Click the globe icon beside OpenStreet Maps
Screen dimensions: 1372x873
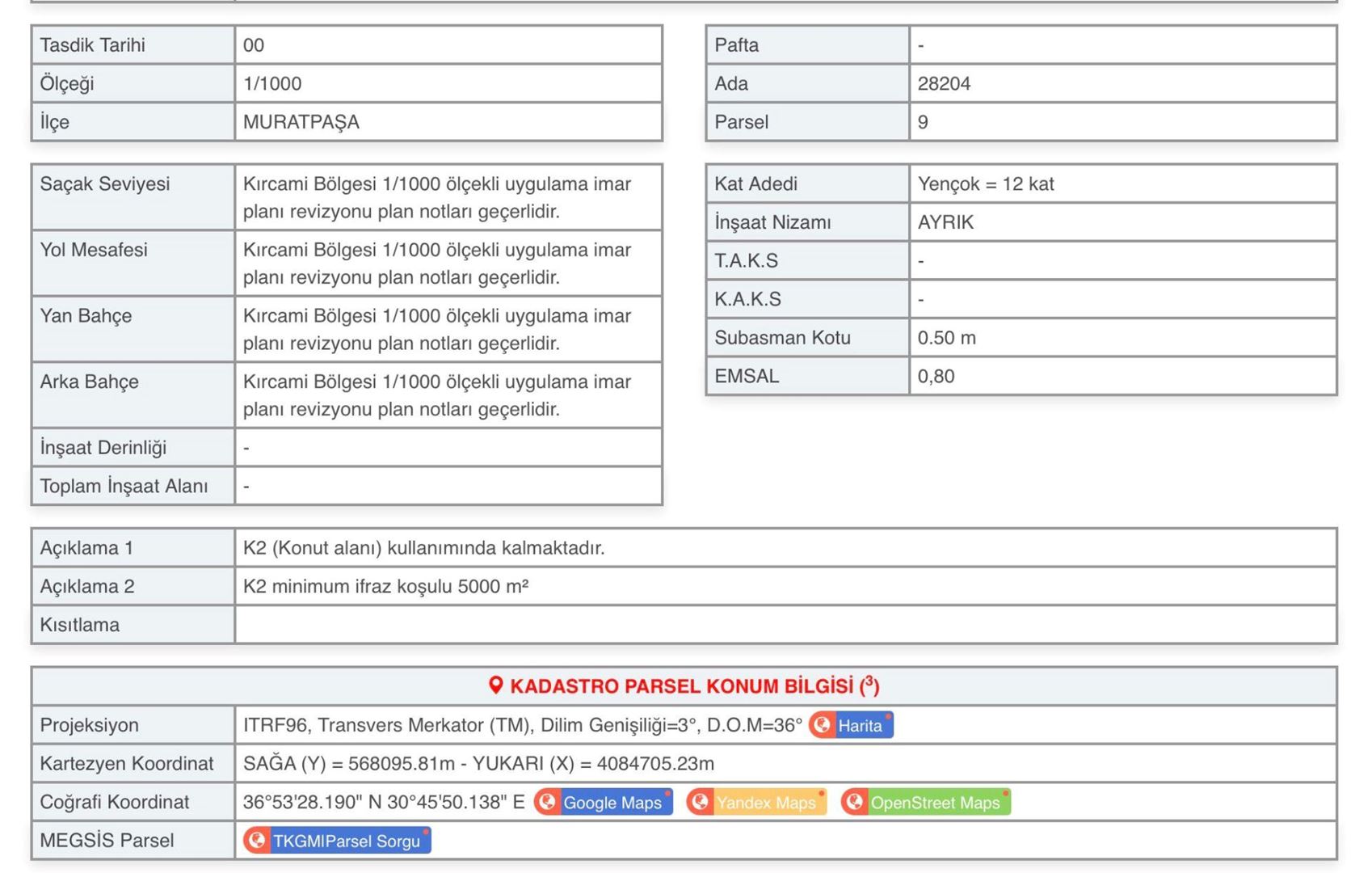pyautogui.click(x=854, y=802)
